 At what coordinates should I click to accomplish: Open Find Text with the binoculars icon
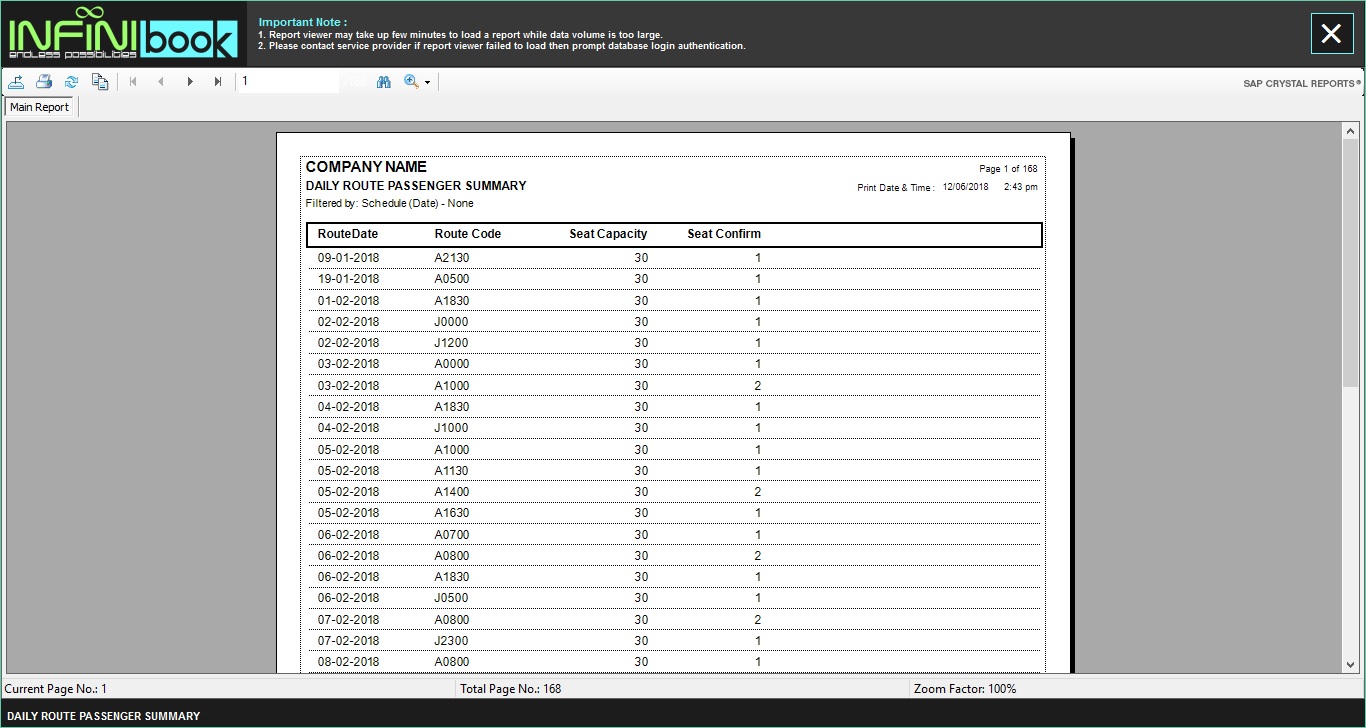pyautogui.click(x=383, y=82)
